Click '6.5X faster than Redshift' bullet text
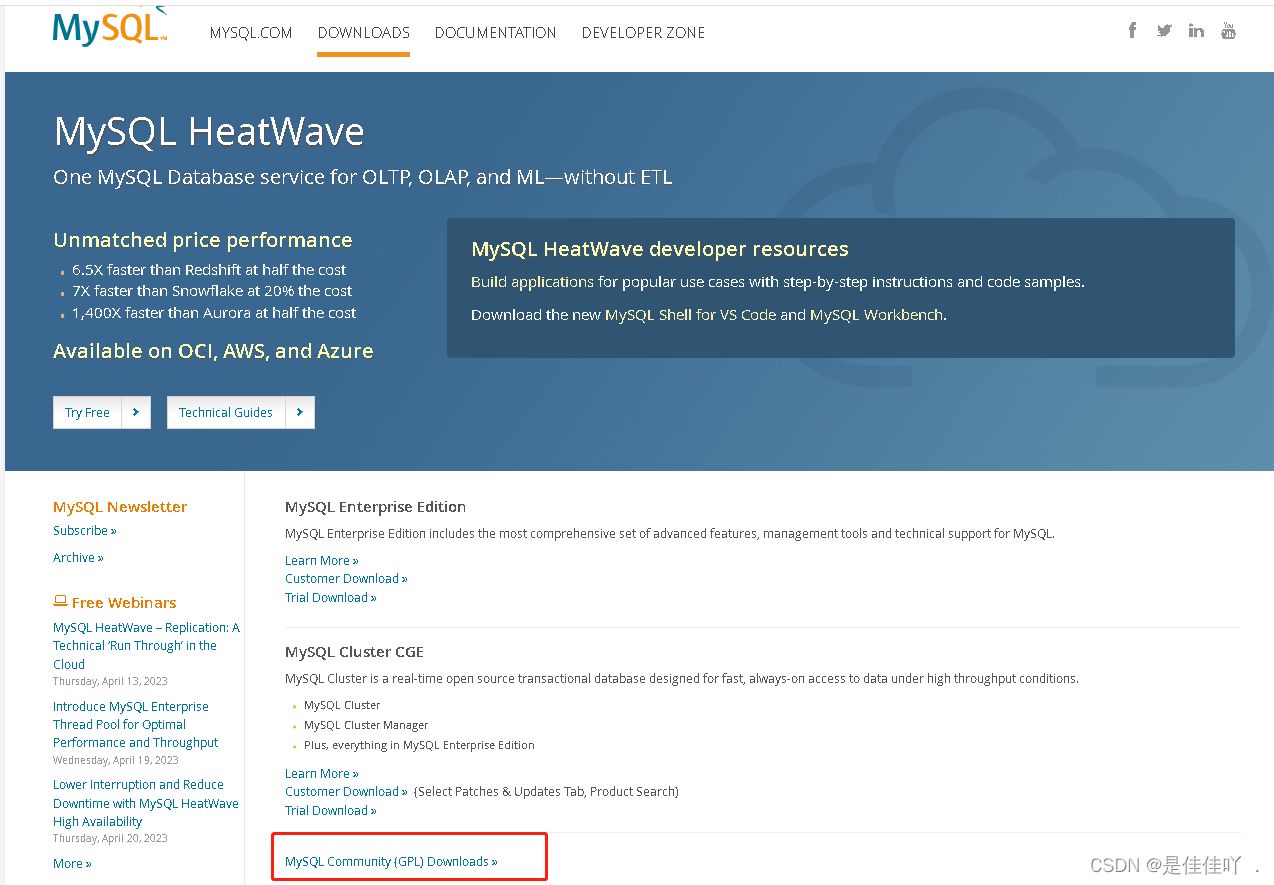The image size is (1274, 885). tap(209, 270)
